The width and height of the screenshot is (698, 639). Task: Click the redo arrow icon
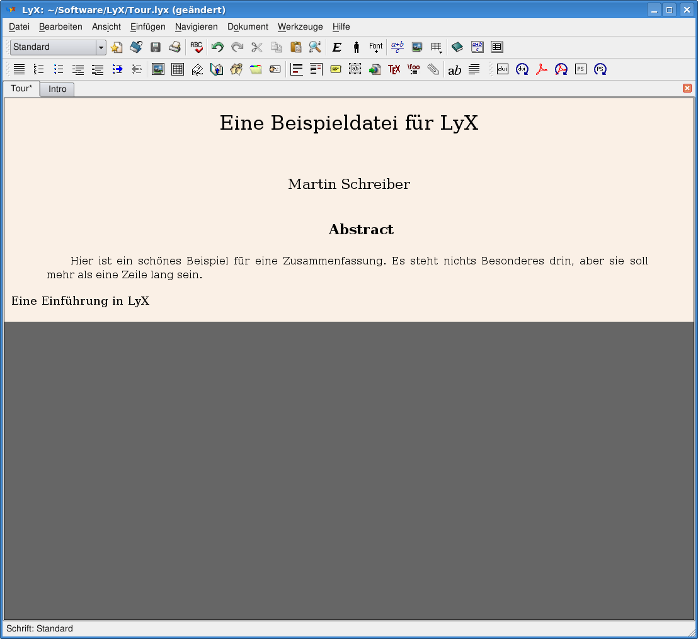coord(237,47)
